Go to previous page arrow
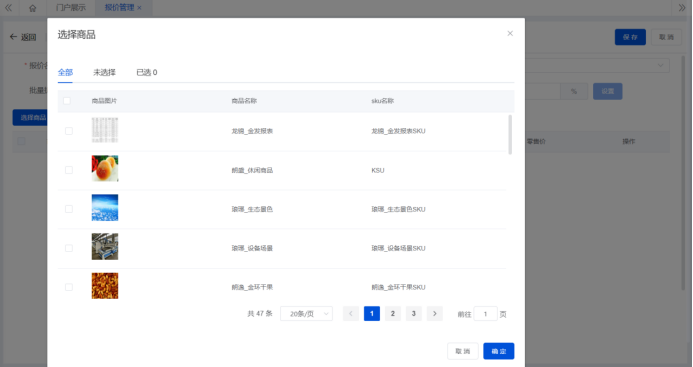 click(x=351, y=313)
